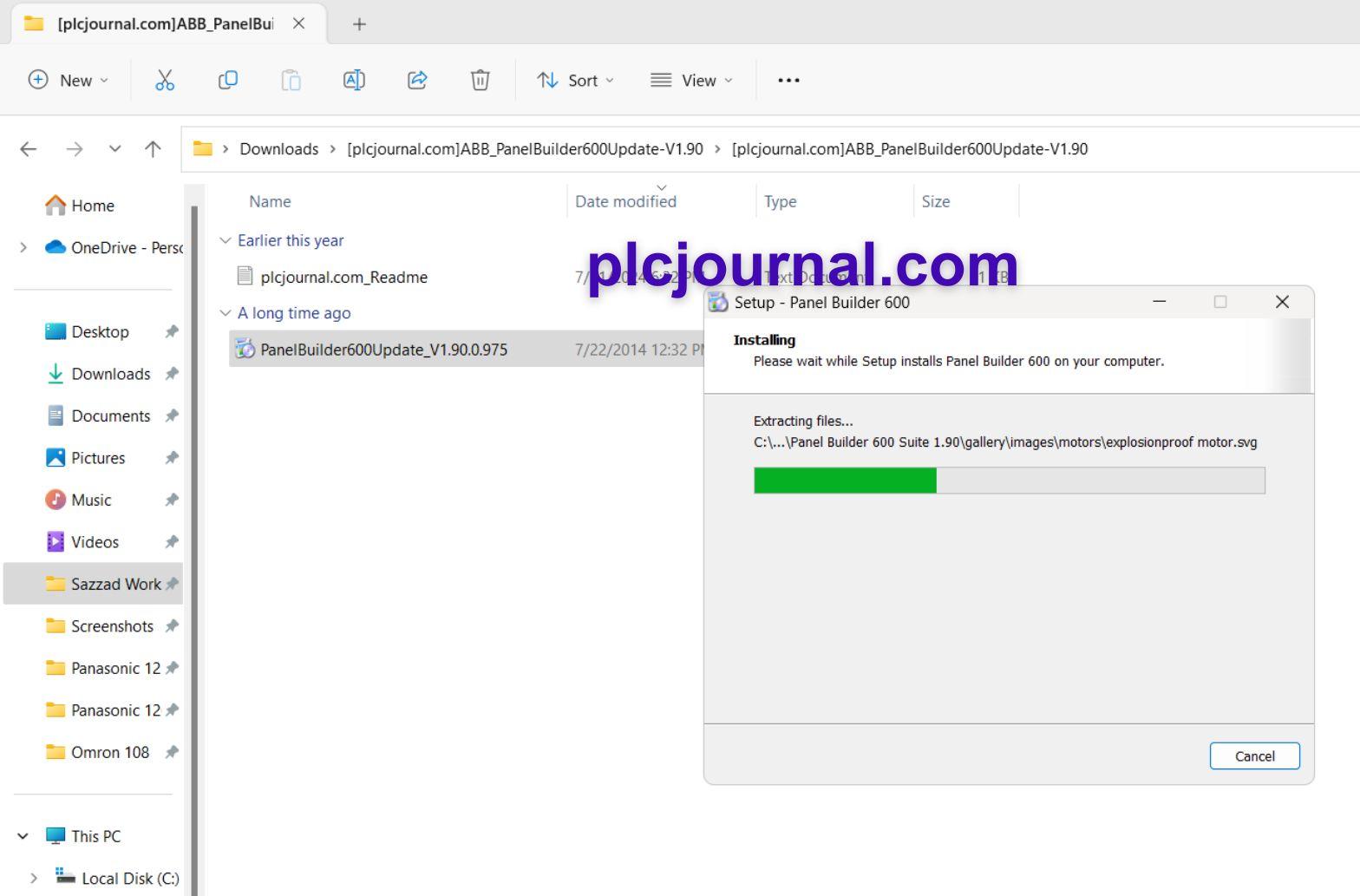This screenshot has height=896, width=1360.
Task: Click the Paste clipboard icon
Action: pos(291,80)
